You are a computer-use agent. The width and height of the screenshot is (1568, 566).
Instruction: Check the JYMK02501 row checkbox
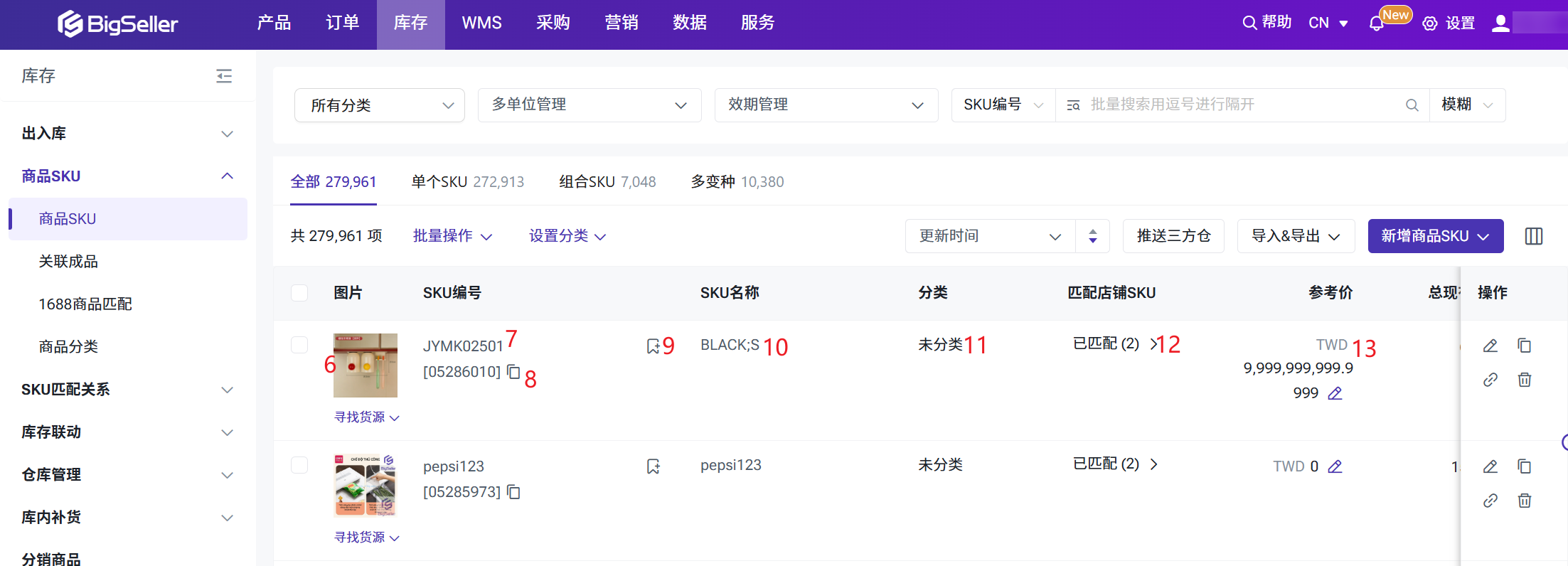(x=299, y=345)
